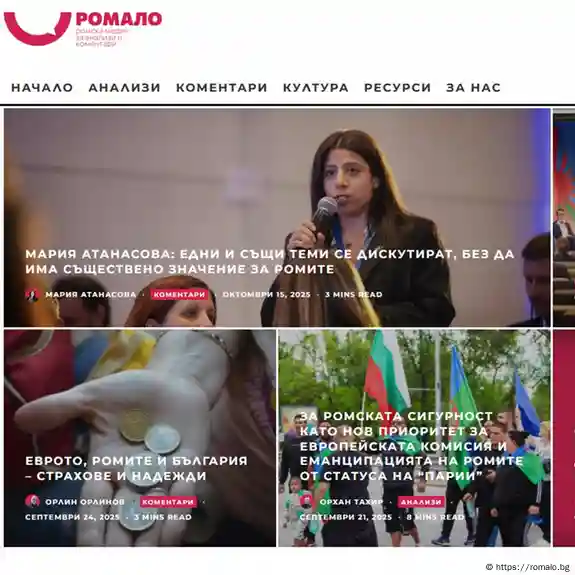Open the Ресурси menu item
Screen dimensions: 575x575
[398, 88]
